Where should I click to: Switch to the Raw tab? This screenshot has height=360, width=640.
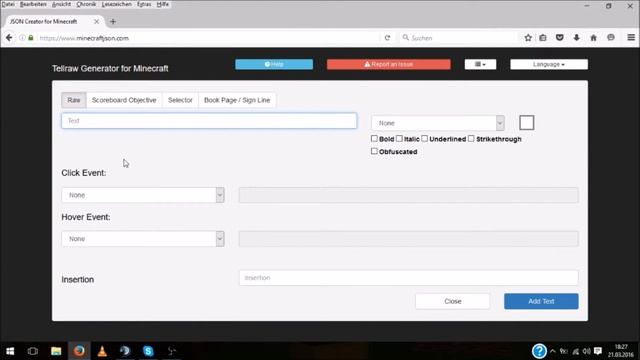coord(74,100)
